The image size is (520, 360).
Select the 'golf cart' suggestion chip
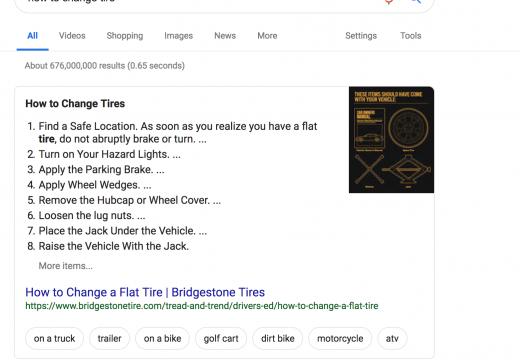click(221, 338)
